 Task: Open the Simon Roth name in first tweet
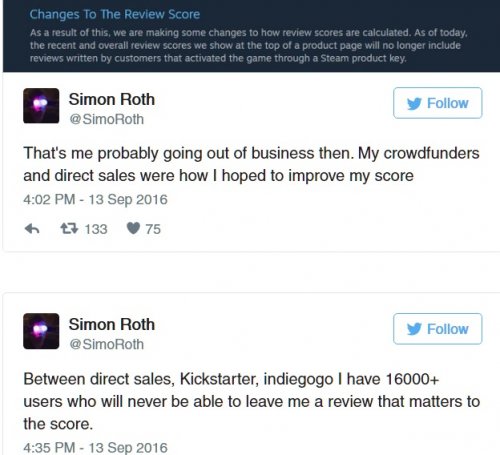coord(112,99)
